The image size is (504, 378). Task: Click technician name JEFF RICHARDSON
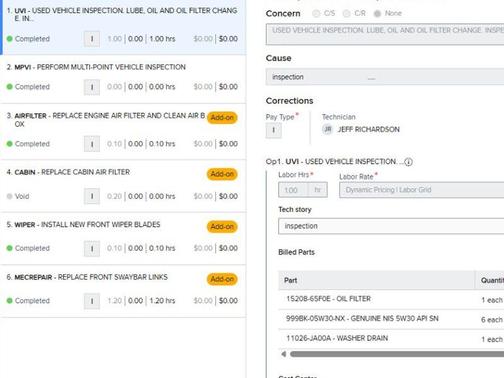pyautogui.click(x=368, y=129)
